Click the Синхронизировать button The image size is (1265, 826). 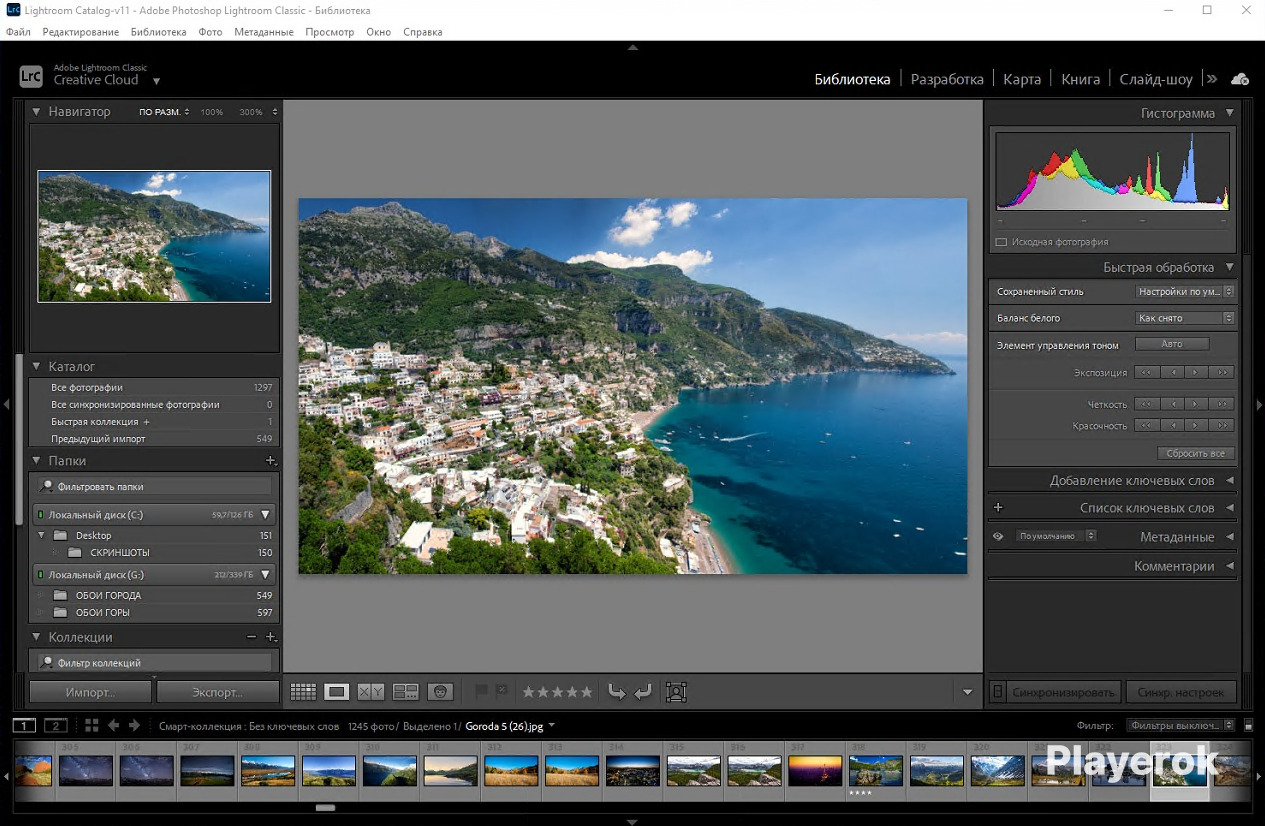point(1063,692)
